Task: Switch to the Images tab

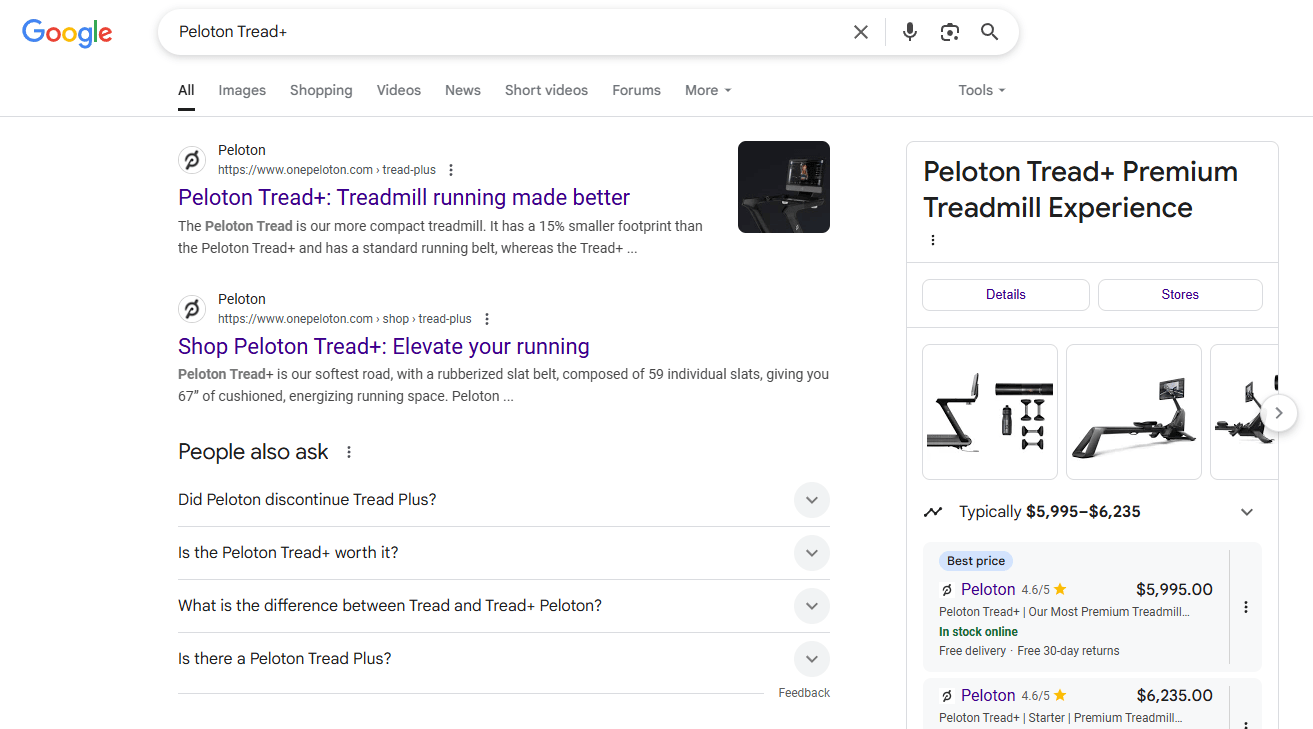Action: (x=242, y=90)
